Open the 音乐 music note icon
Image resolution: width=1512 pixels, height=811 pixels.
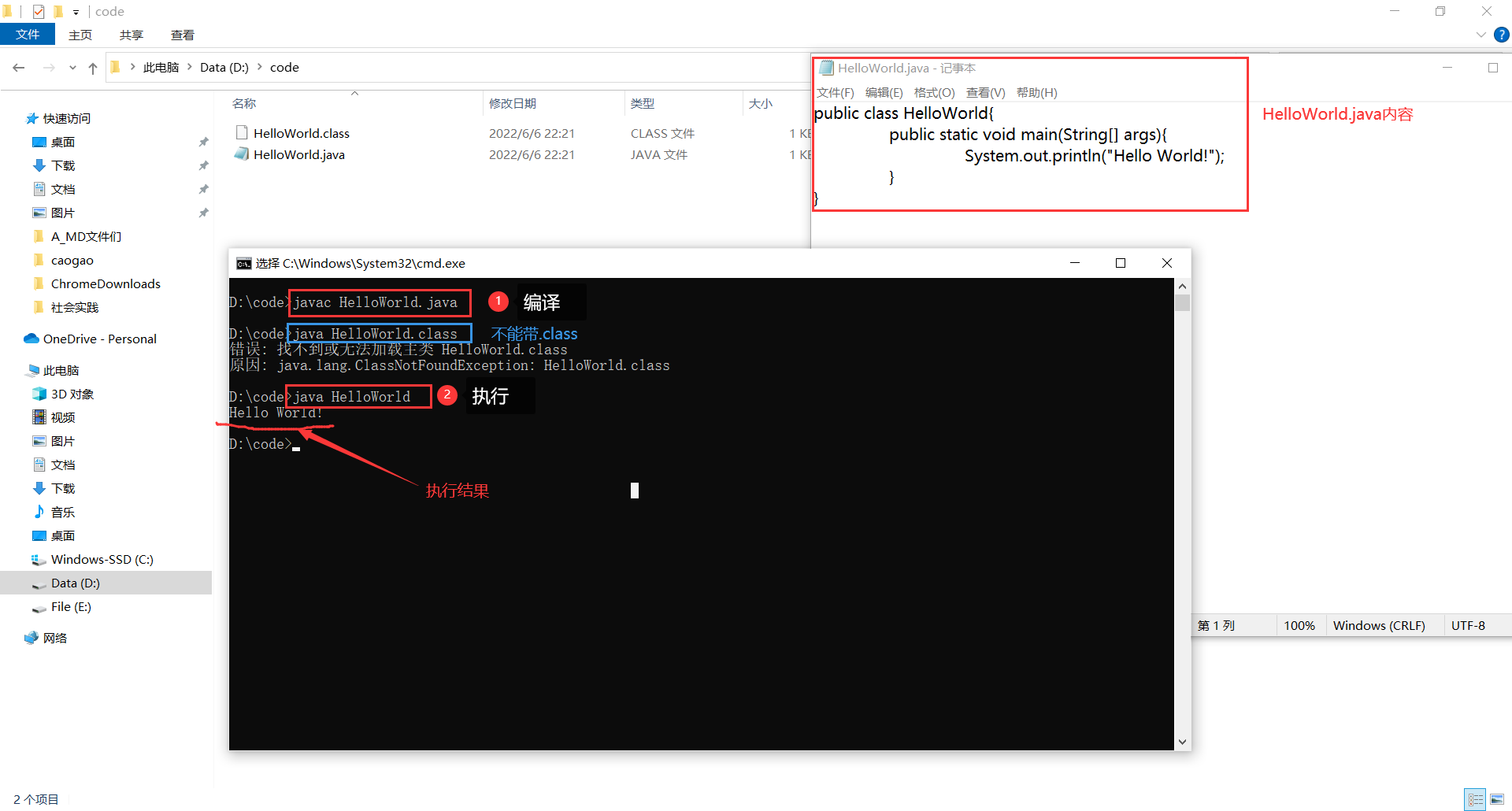pyautogui.click(x=39, y=512)
